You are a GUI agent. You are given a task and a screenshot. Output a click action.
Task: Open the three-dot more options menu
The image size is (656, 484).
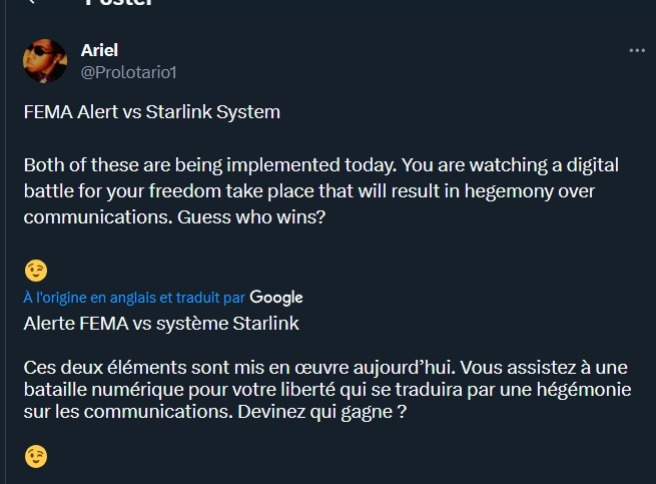(x=637, y=51)
